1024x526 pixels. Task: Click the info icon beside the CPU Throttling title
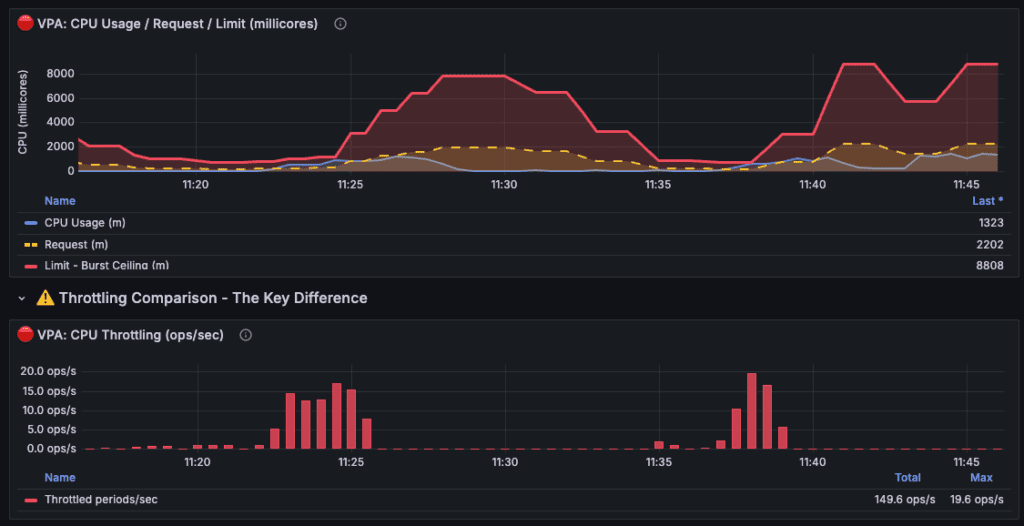[246, 335]
